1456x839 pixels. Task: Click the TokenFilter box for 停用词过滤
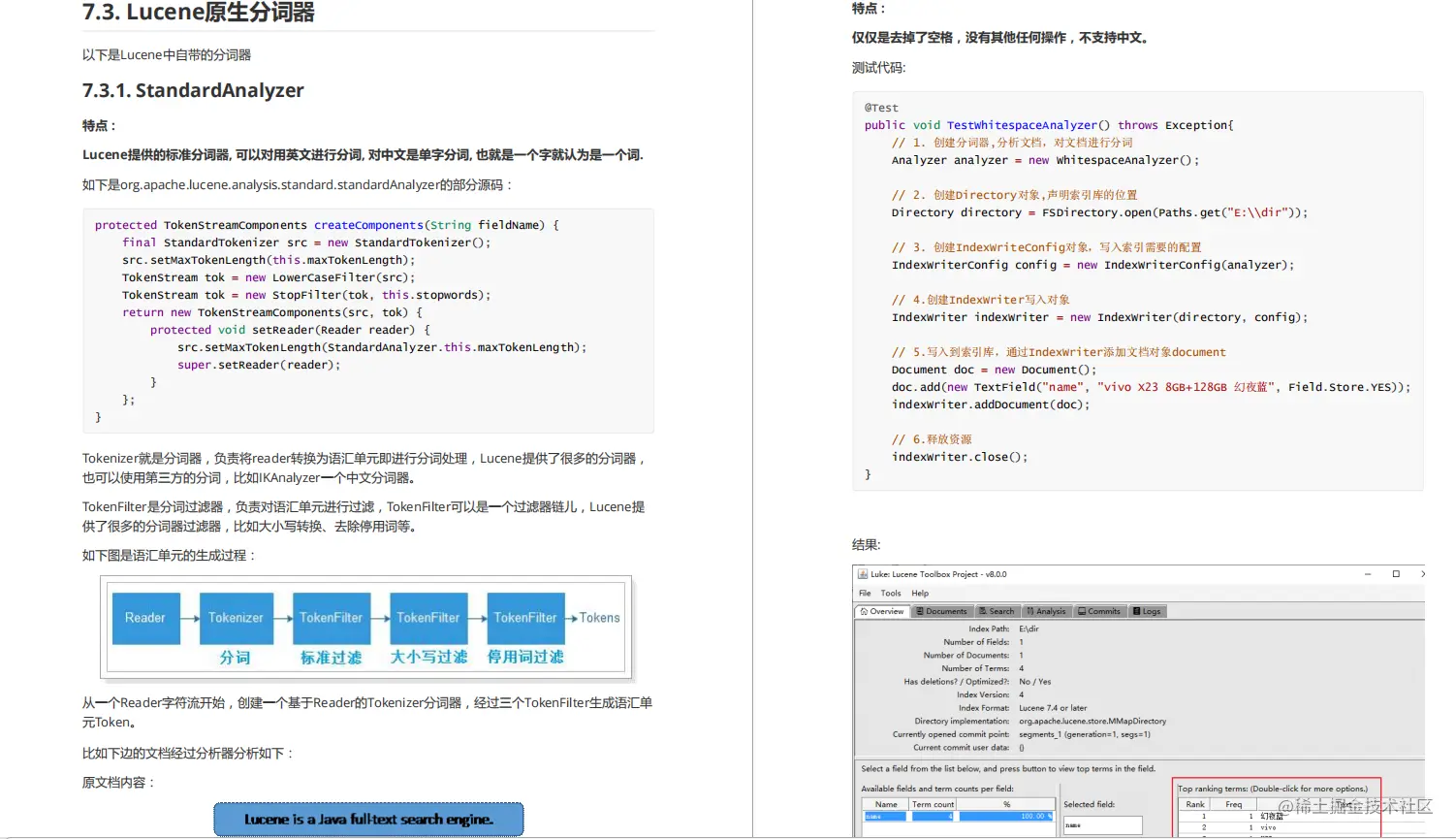tap(524, 618)
